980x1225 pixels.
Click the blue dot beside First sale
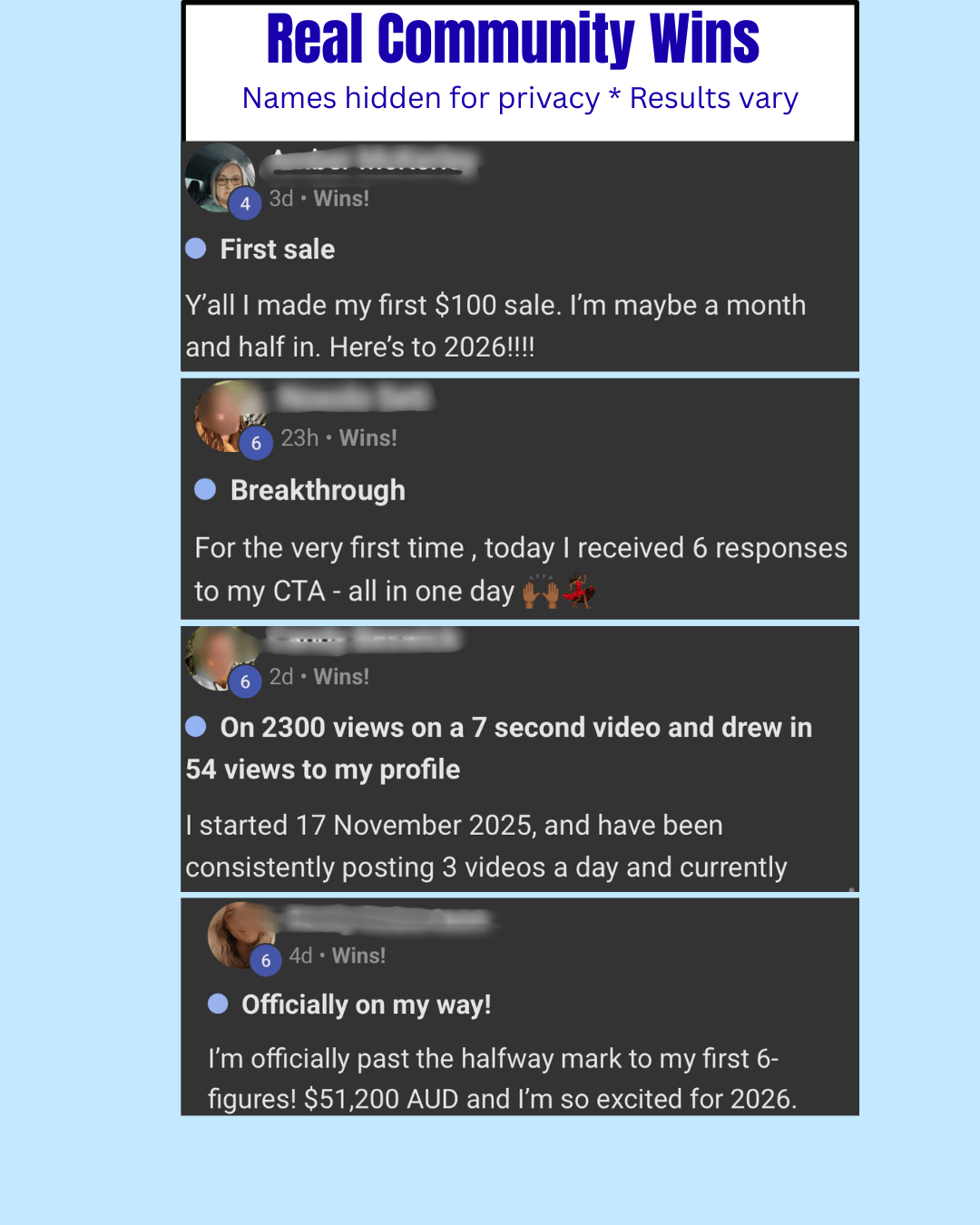click(x=196, y=249)
